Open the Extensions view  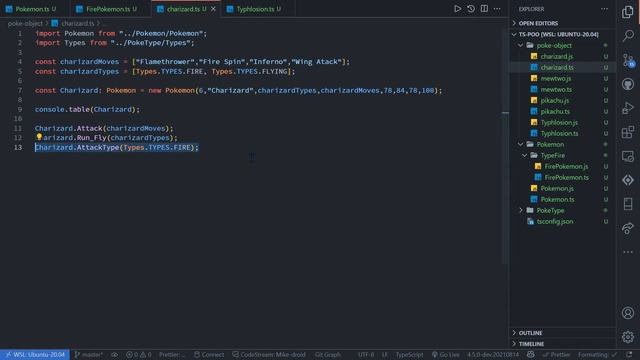tap(628, 132)
